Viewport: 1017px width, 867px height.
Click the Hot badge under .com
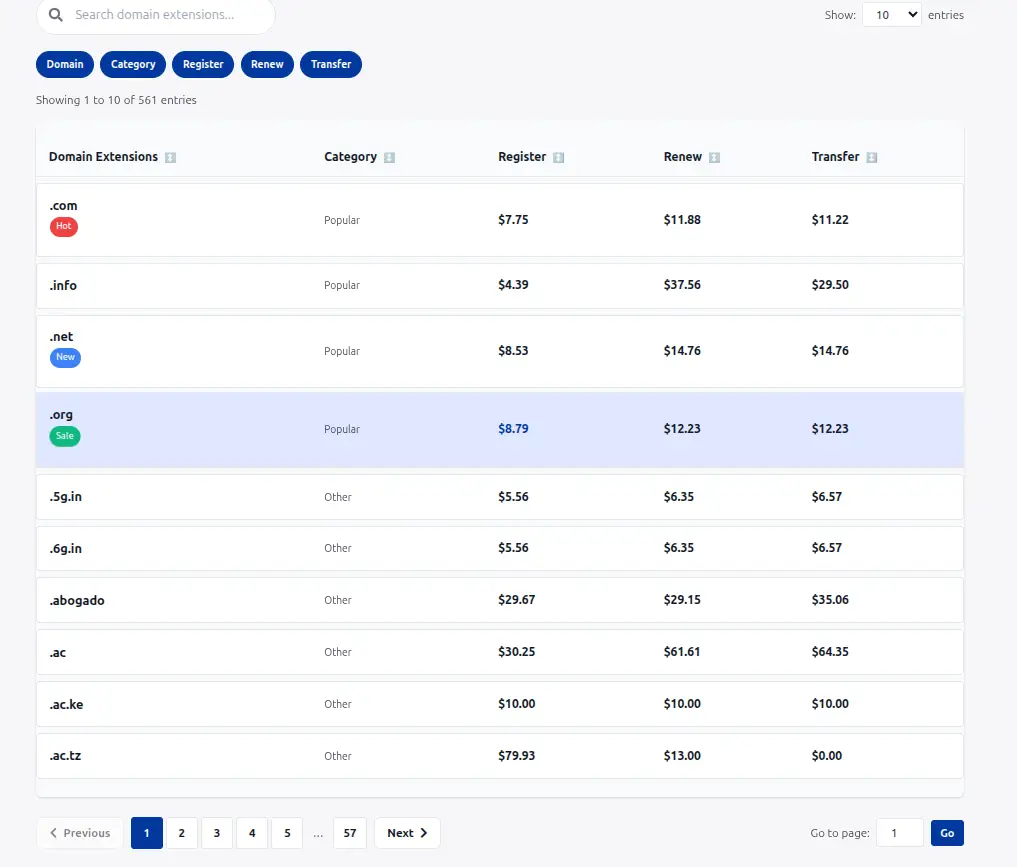[x=64, y=226]
